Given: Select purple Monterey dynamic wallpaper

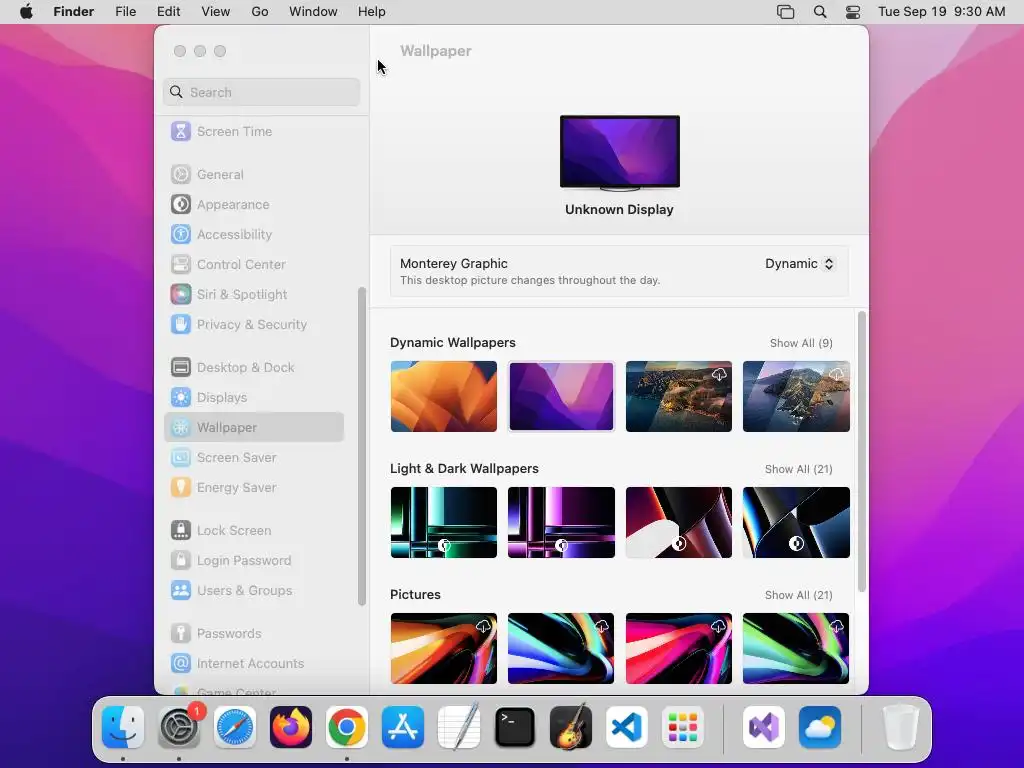Looking at the screenshot, I should click(562, 396).
